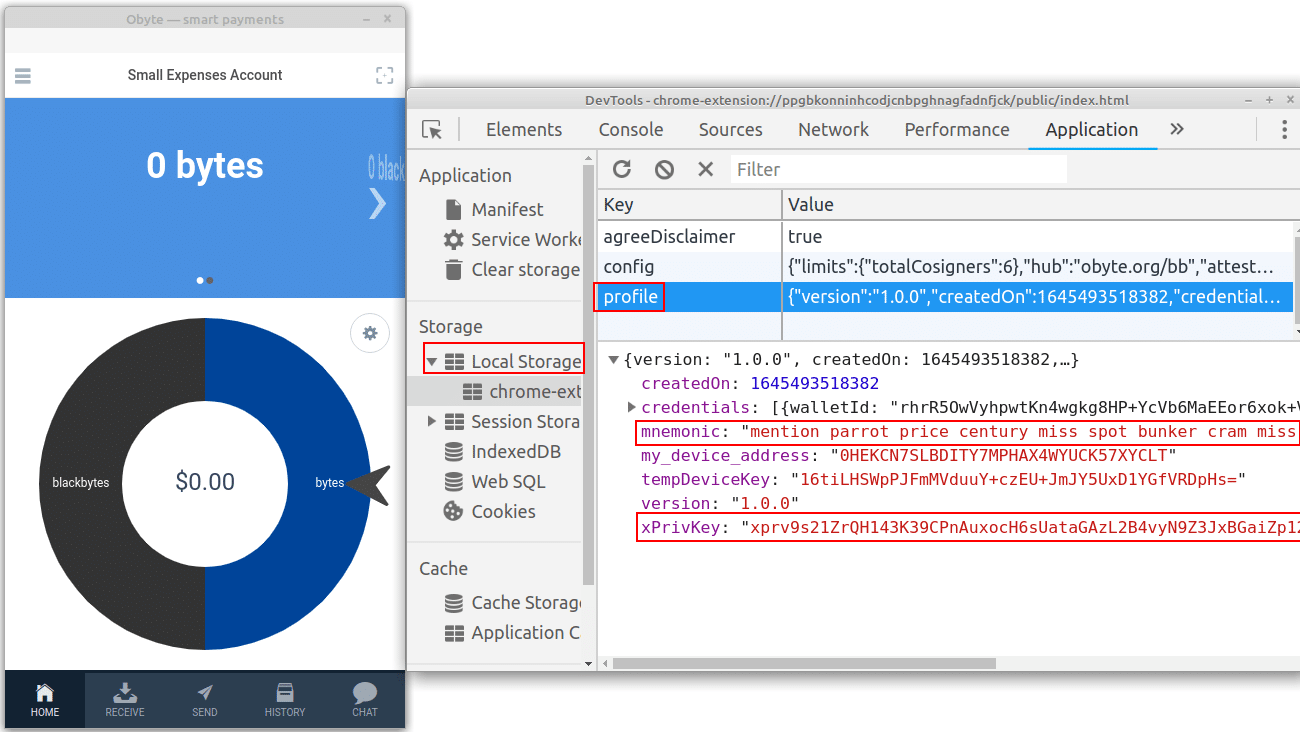The image size is (1300, 732).
Task: Select the Home tab in bottom bar
Action: coord(45,700)
